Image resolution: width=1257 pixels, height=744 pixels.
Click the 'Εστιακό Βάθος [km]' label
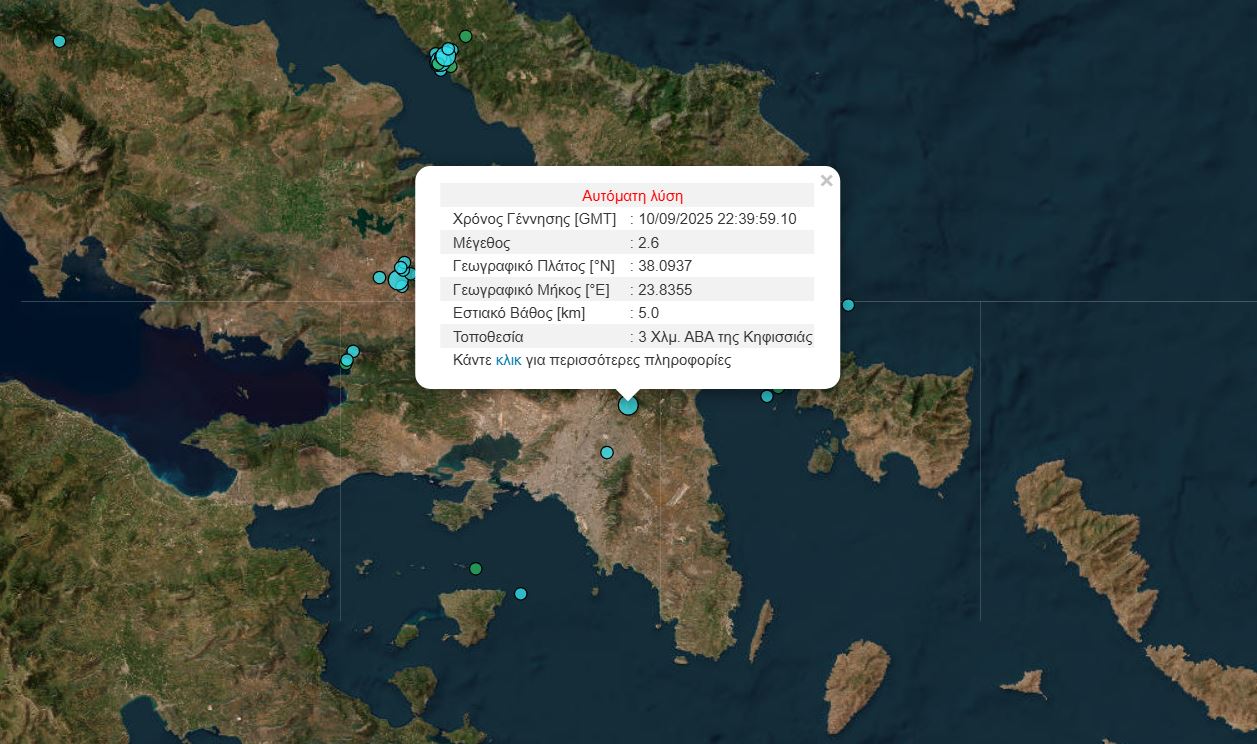click(x=518, y=313)
